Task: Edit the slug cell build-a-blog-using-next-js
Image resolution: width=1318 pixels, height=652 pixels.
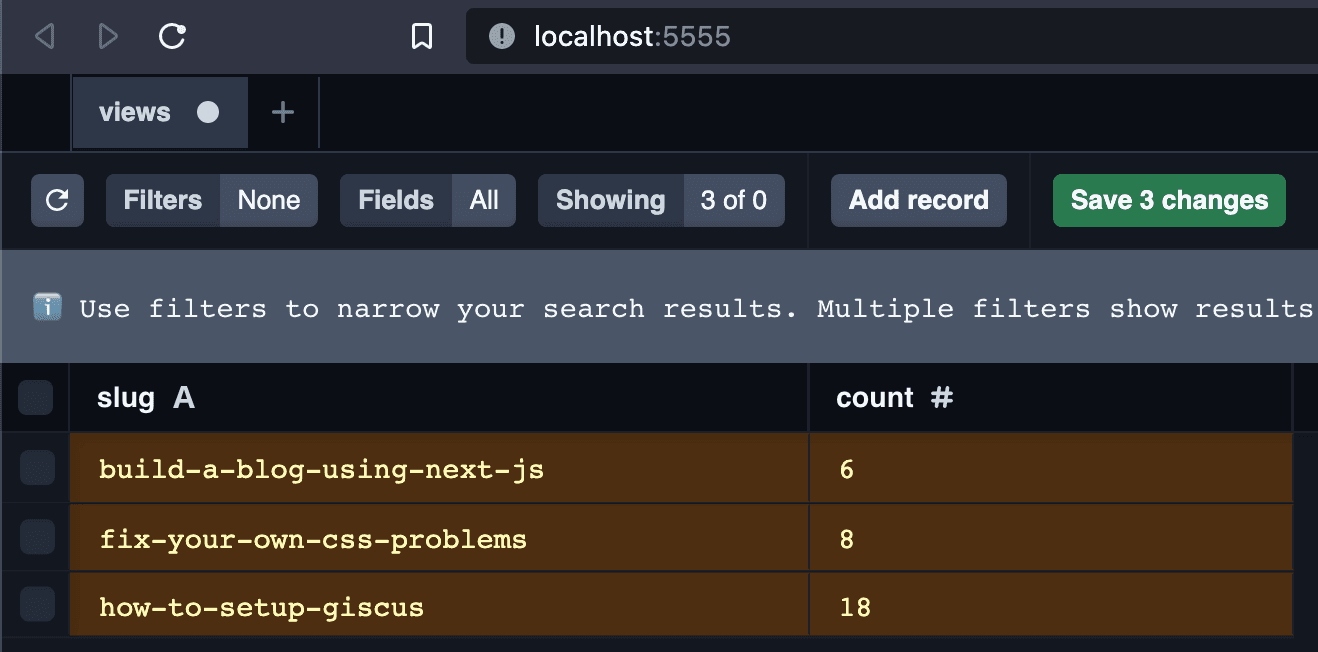Action: 439,468
